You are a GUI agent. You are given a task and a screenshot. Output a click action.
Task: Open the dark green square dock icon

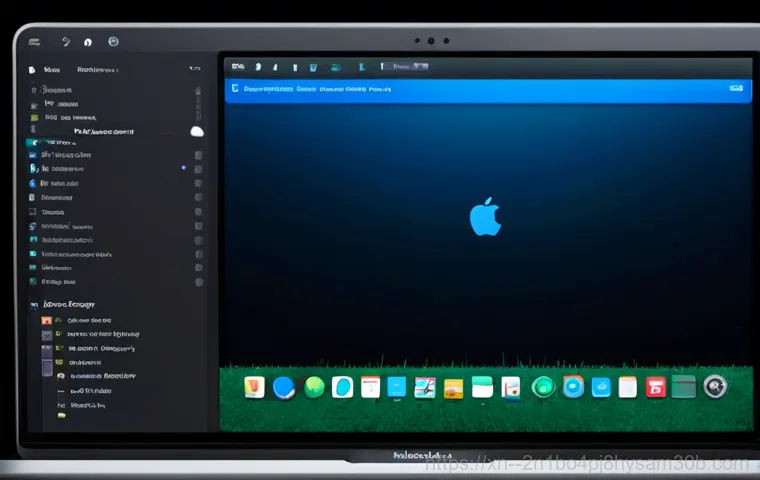tap(683, 387)
